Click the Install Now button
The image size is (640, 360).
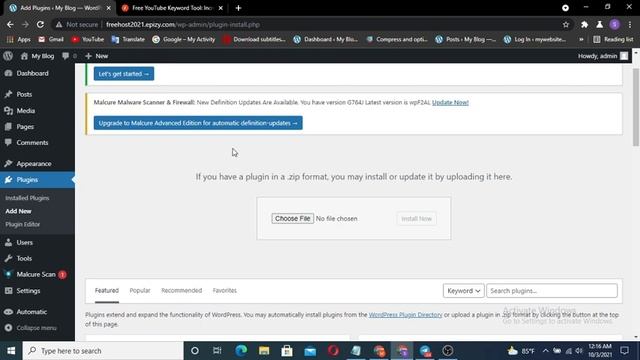point(416,218)
